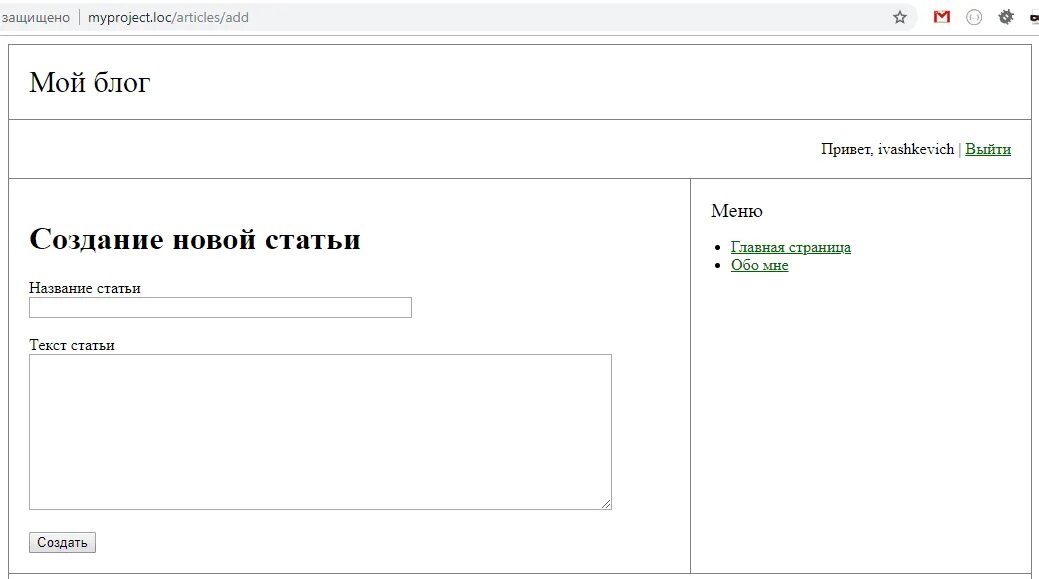Grab the textarea resize handle corner
This screenshot has width=1039, height=579.
[606, 504]
